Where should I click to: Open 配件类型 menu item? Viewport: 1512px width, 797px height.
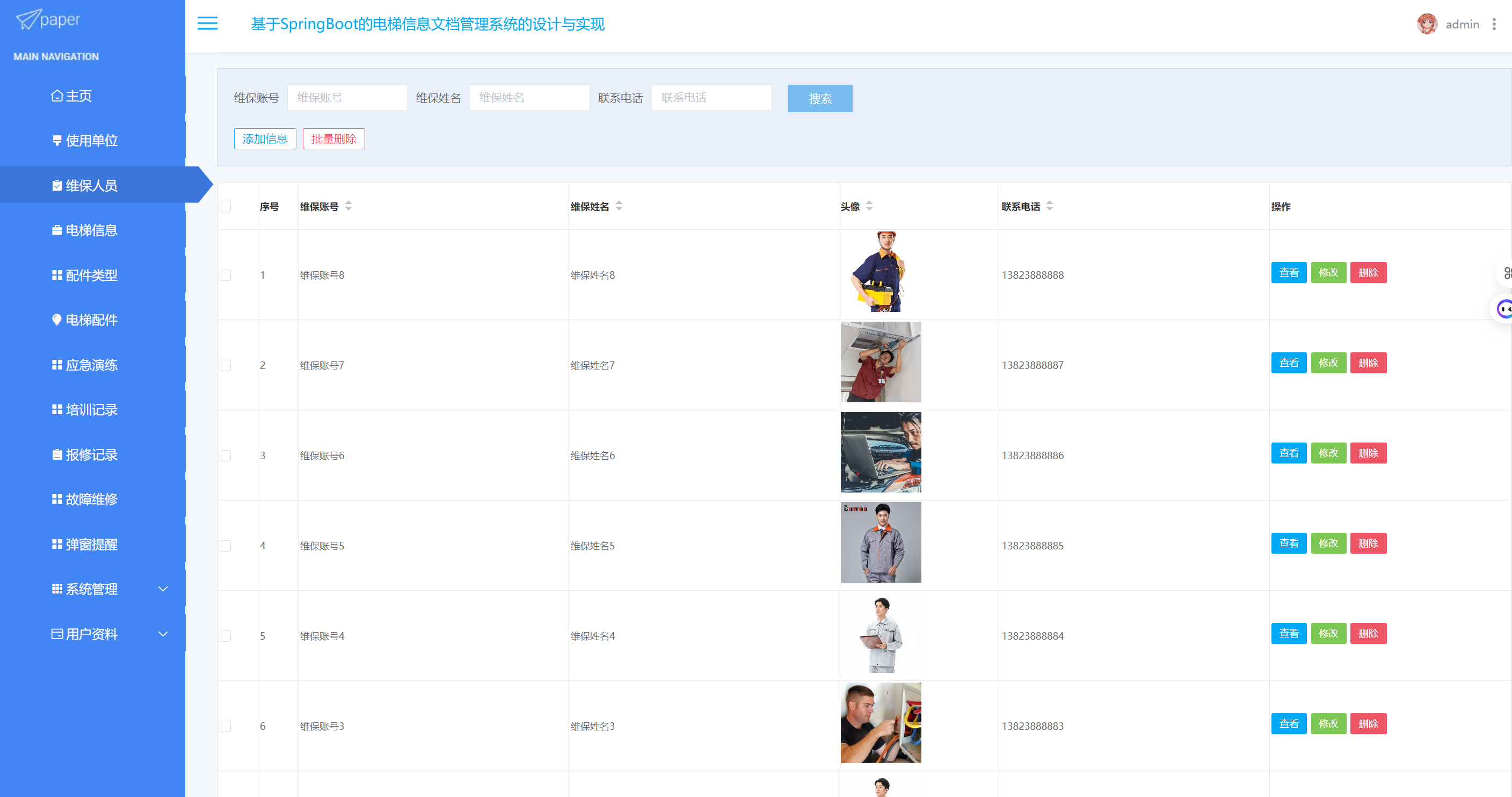(x=93, y=276)
